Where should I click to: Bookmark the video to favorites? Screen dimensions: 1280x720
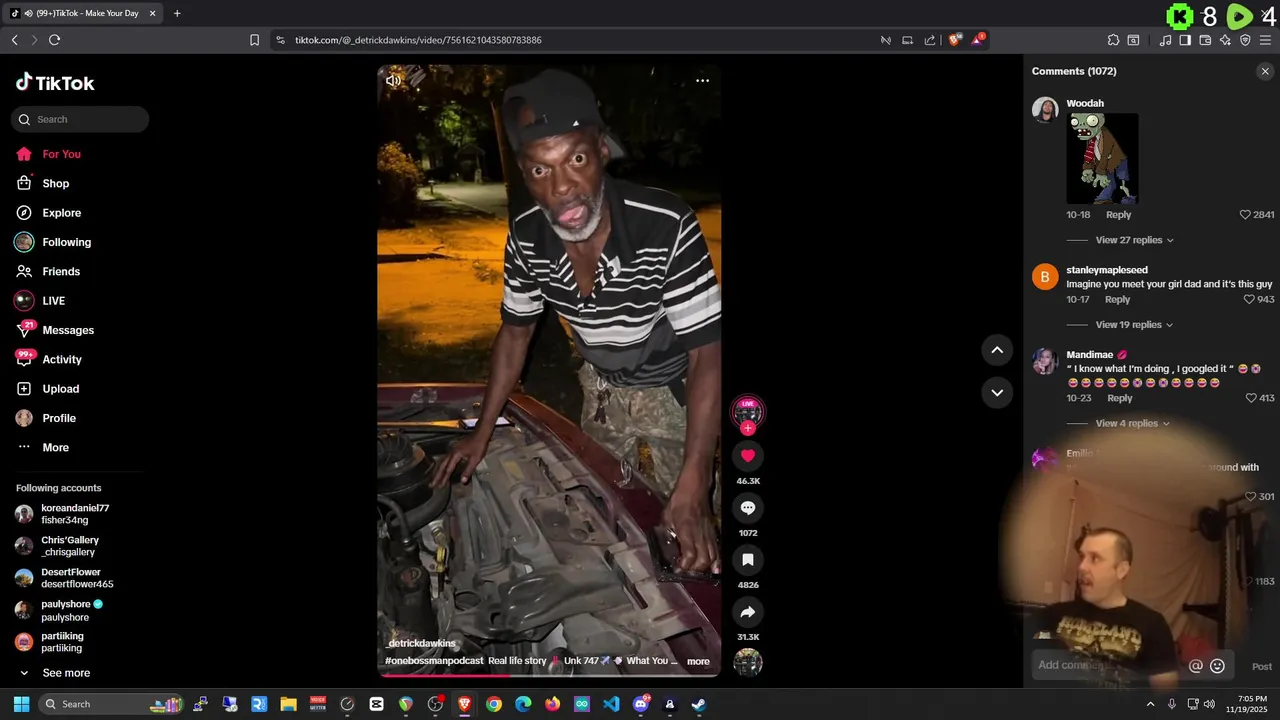point(747,560)
